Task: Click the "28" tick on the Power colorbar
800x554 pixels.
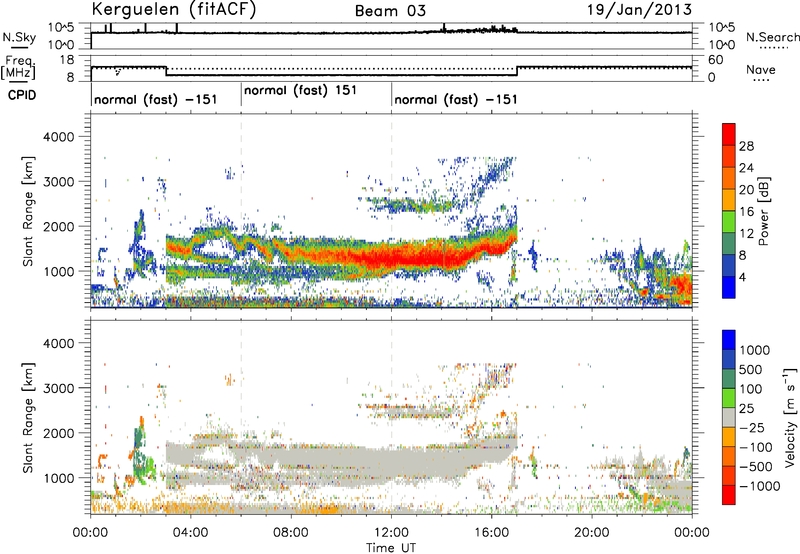Action: pyautogui.click(x=746, y=146)
